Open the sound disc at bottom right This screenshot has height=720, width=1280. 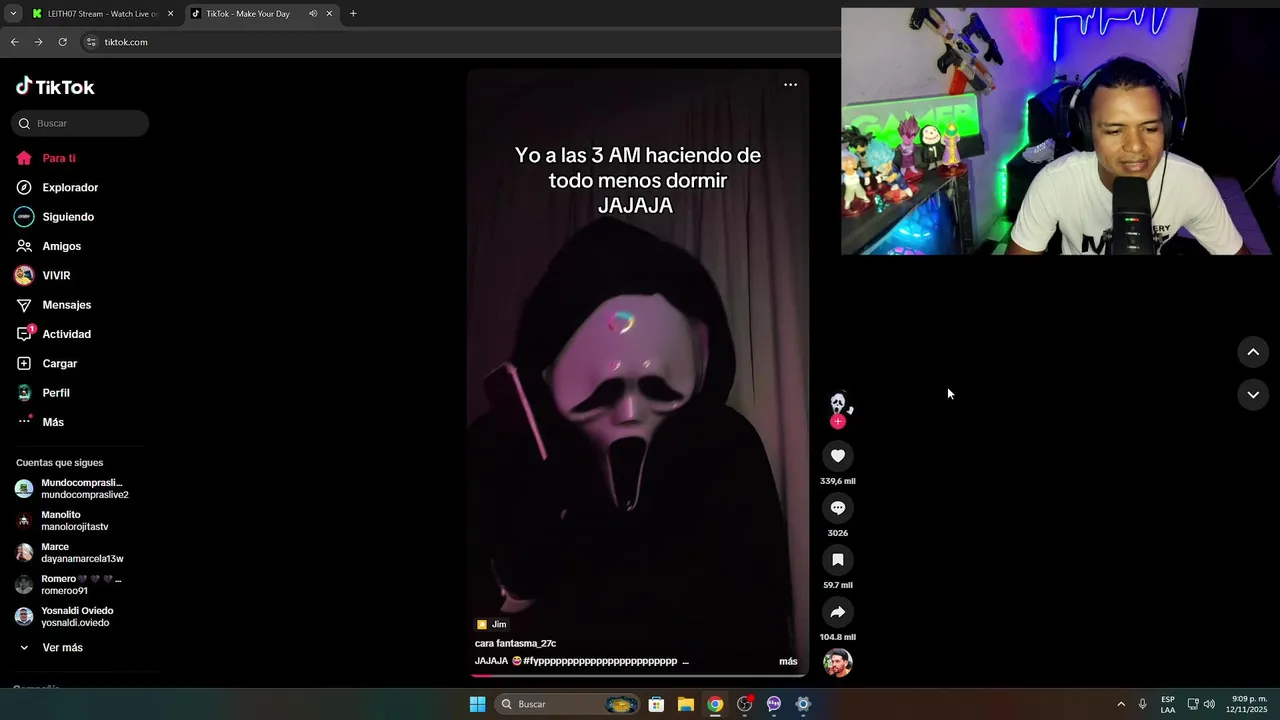[x=838, y=663]
